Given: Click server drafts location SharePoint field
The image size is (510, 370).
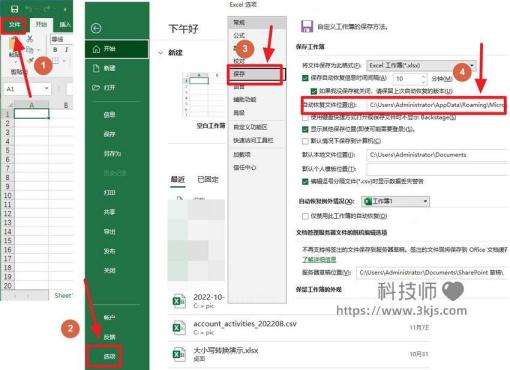Looking at the screenshot, I should pyautogui.click(x=432, y=272).
